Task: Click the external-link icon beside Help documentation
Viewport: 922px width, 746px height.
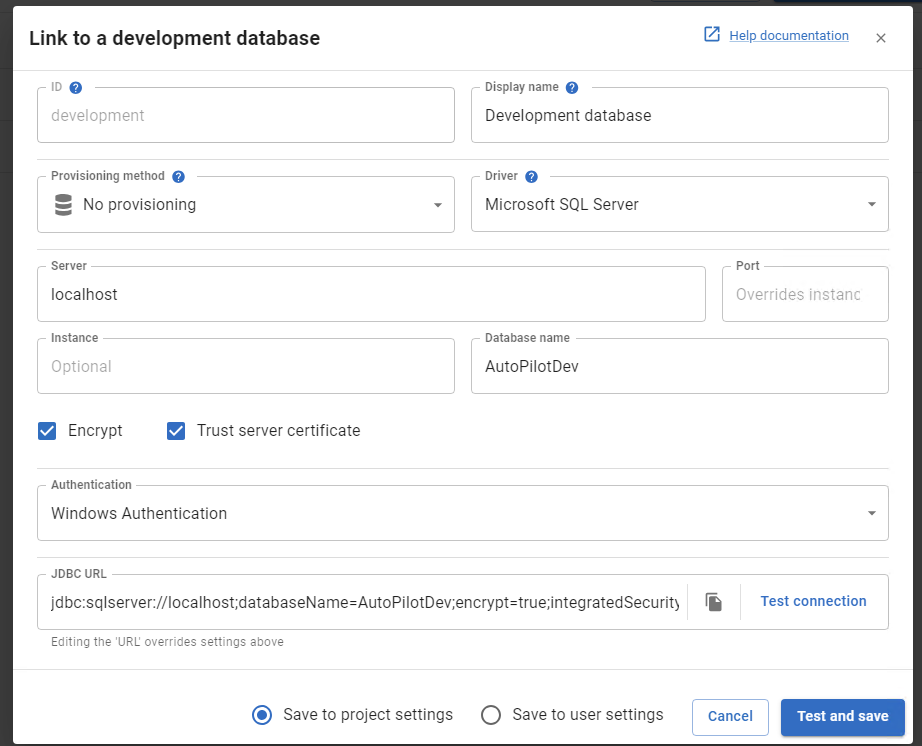Action: coord(711,34)
